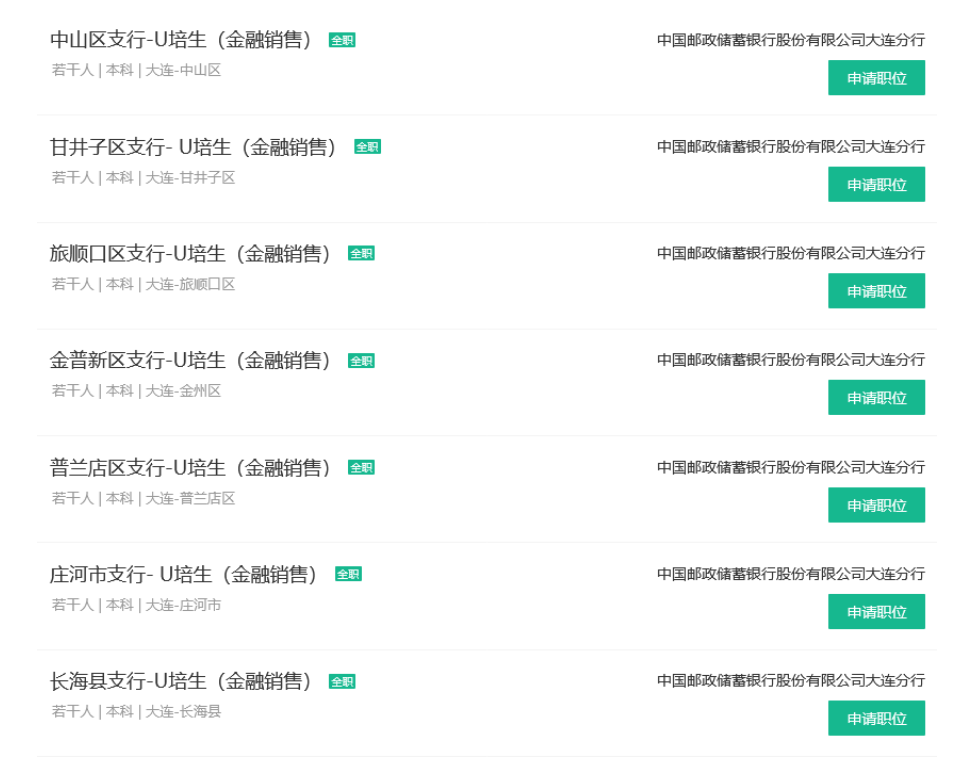Screen dimensions: 966x777
Task: Select the 旅顺口区支行-U培生 job title
Action: [x=191, y=254]
